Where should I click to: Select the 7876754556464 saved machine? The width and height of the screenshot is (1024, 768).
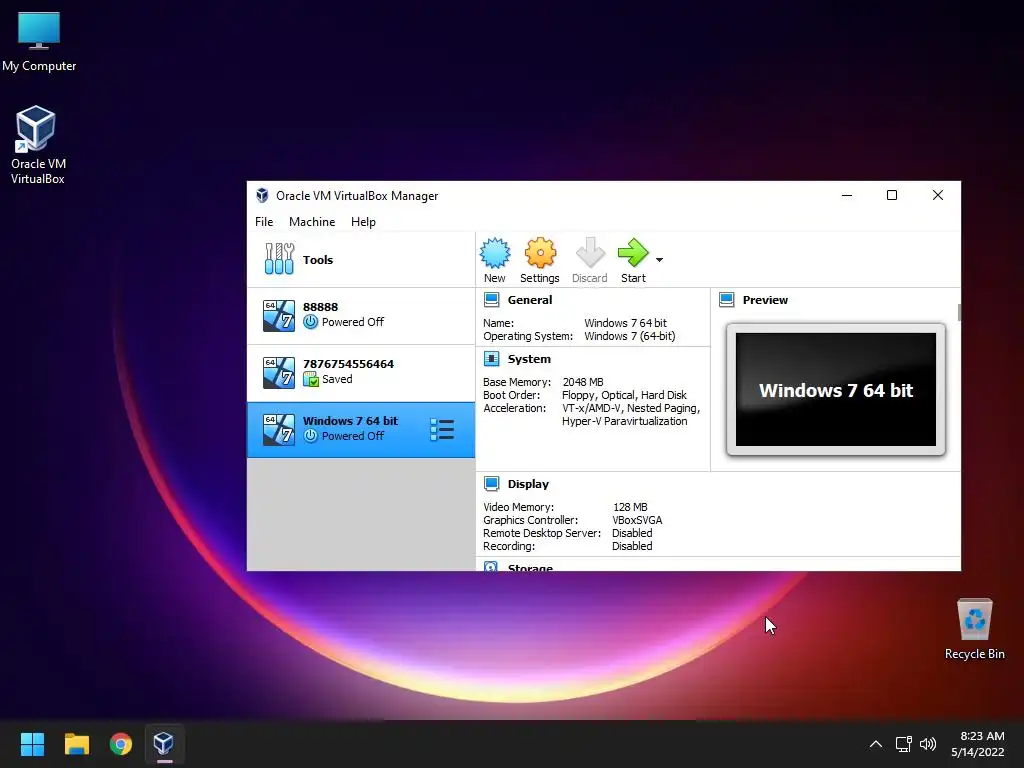point(361,373)
